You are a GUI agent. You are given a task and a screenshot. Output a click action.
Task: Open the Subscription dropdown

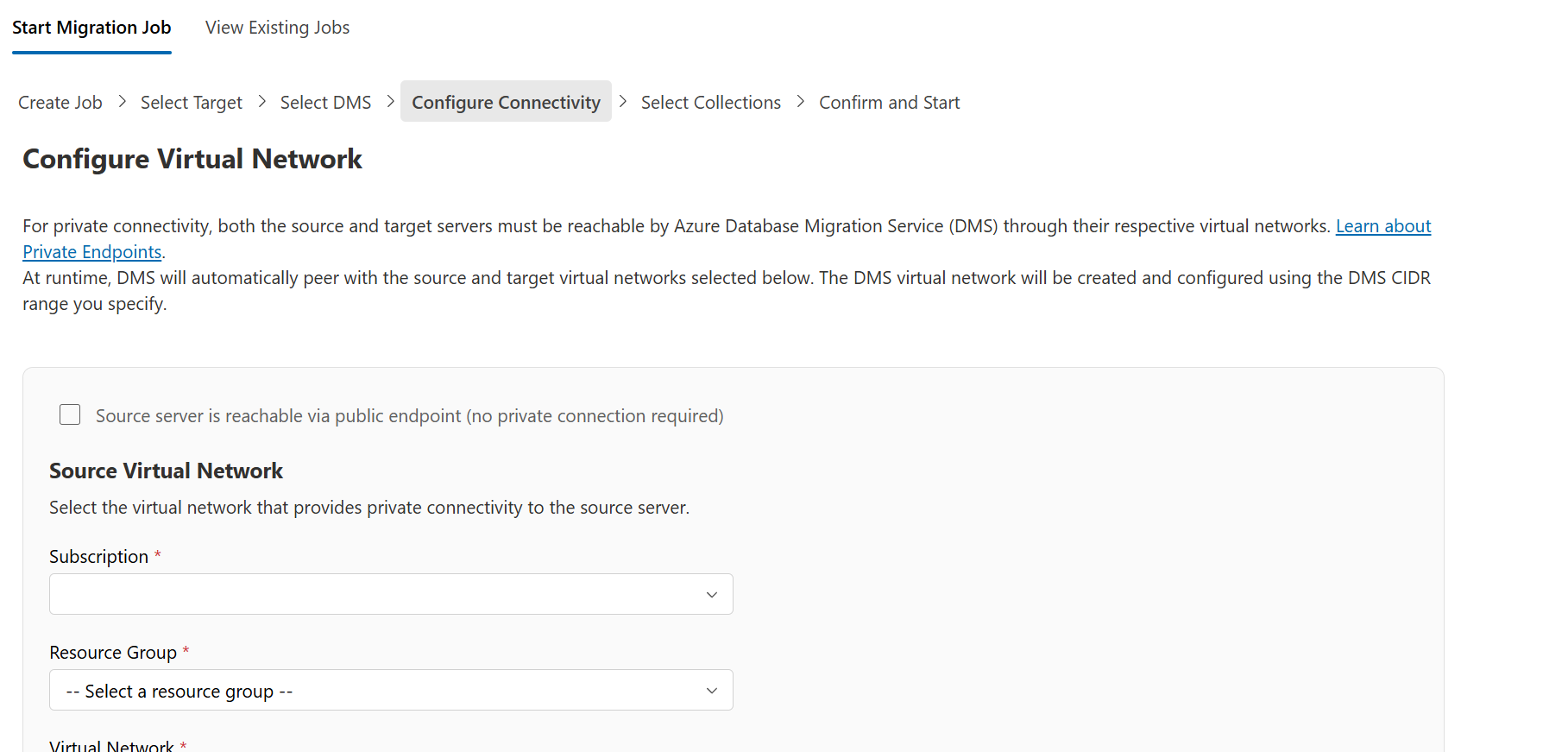[x=380, y=594]
